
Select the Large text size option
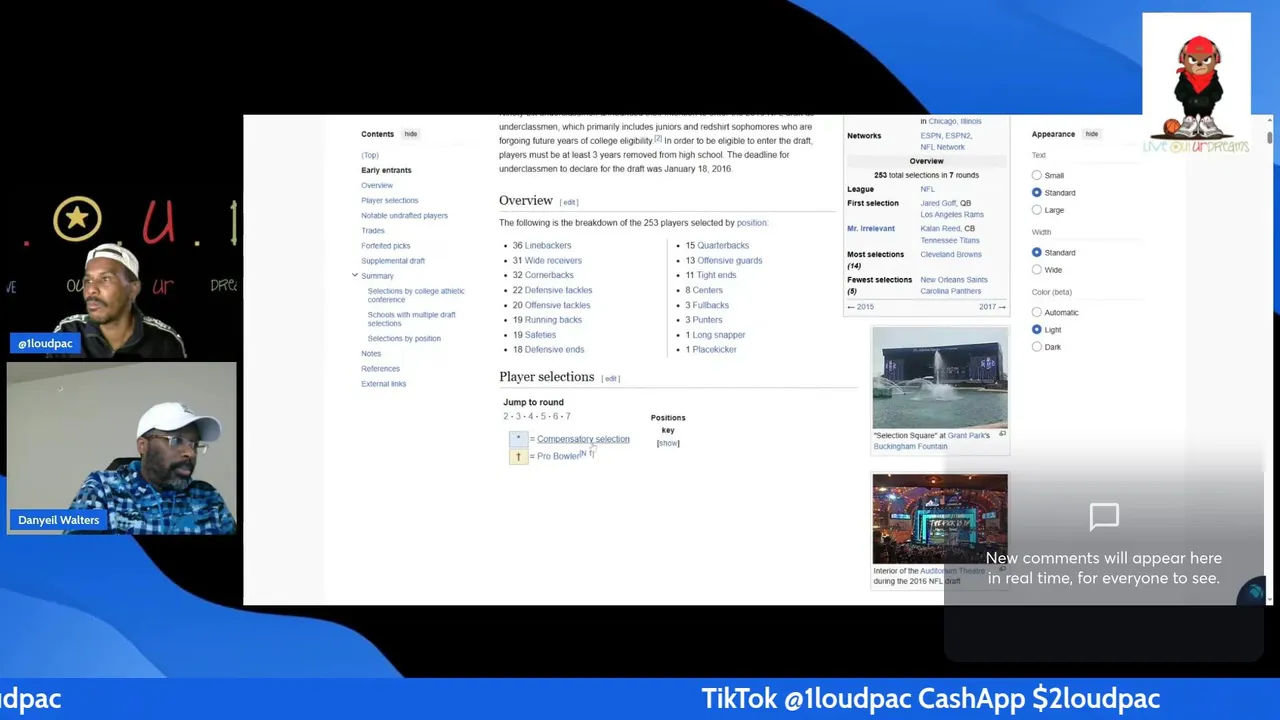pyautogui.click(x=1037, y=210)
